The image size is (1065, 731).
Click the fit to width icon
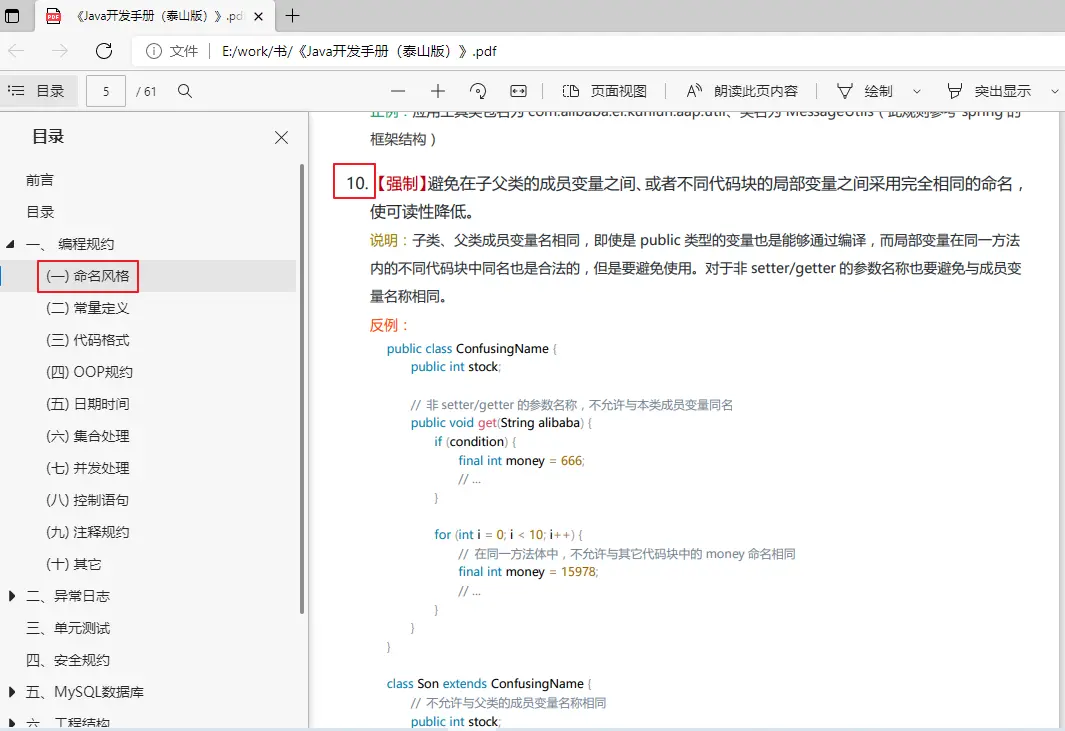point(518,91)
